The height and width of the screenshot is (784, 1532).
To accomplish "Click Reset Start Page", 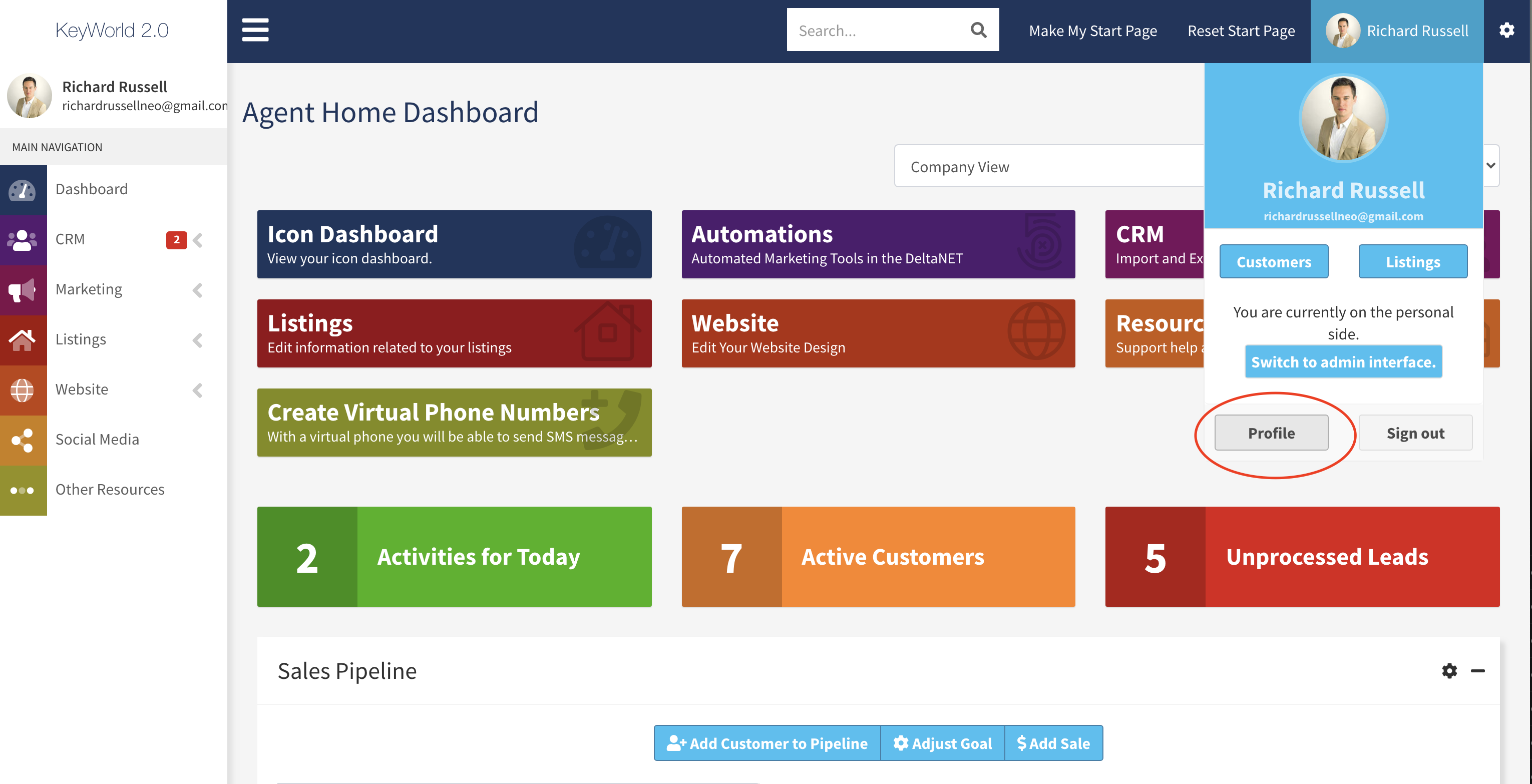I will pos(1241,31).
